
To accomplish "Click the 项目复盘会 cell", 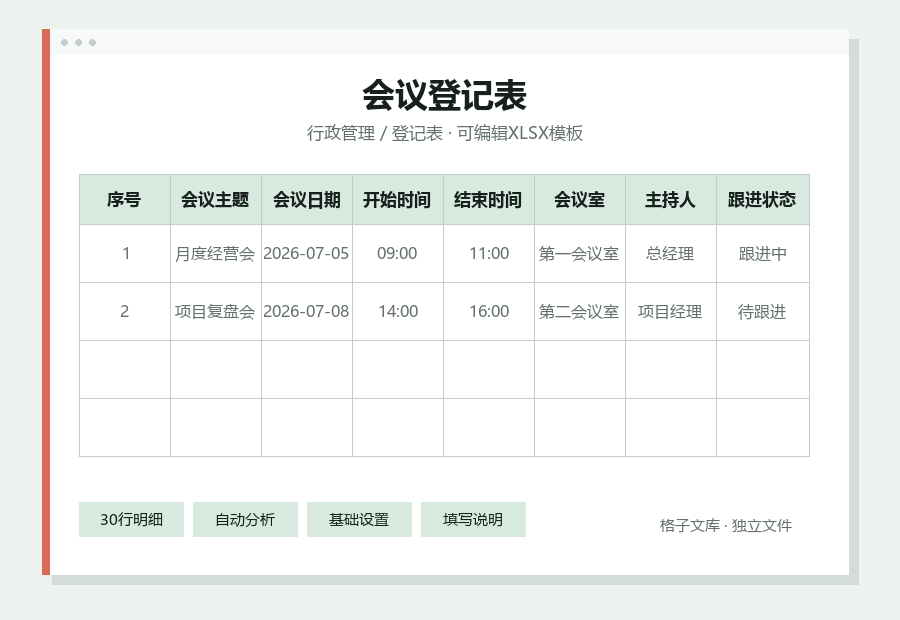I will (x=216, y=312).
